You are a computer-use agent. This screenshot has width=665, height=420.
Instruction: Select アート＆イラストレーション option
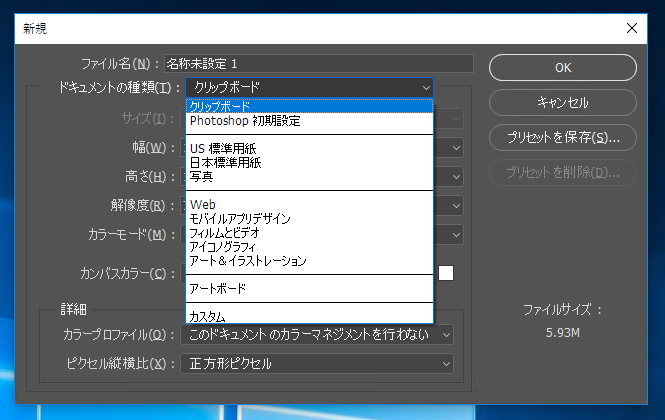[x=310, y=260]
